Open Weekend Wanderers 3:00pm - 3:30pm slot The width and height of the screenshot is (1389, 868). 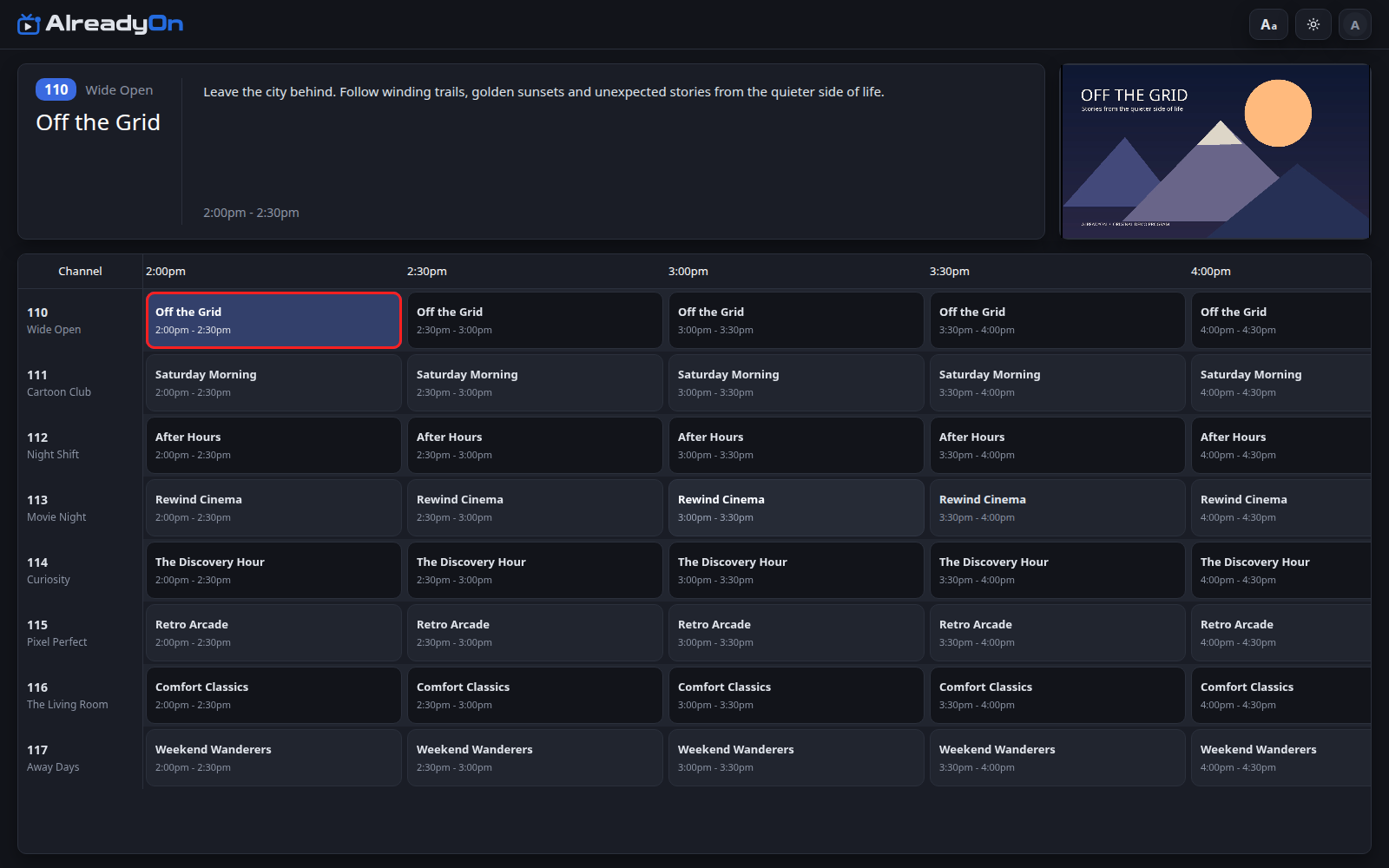(x=796, y=758)
